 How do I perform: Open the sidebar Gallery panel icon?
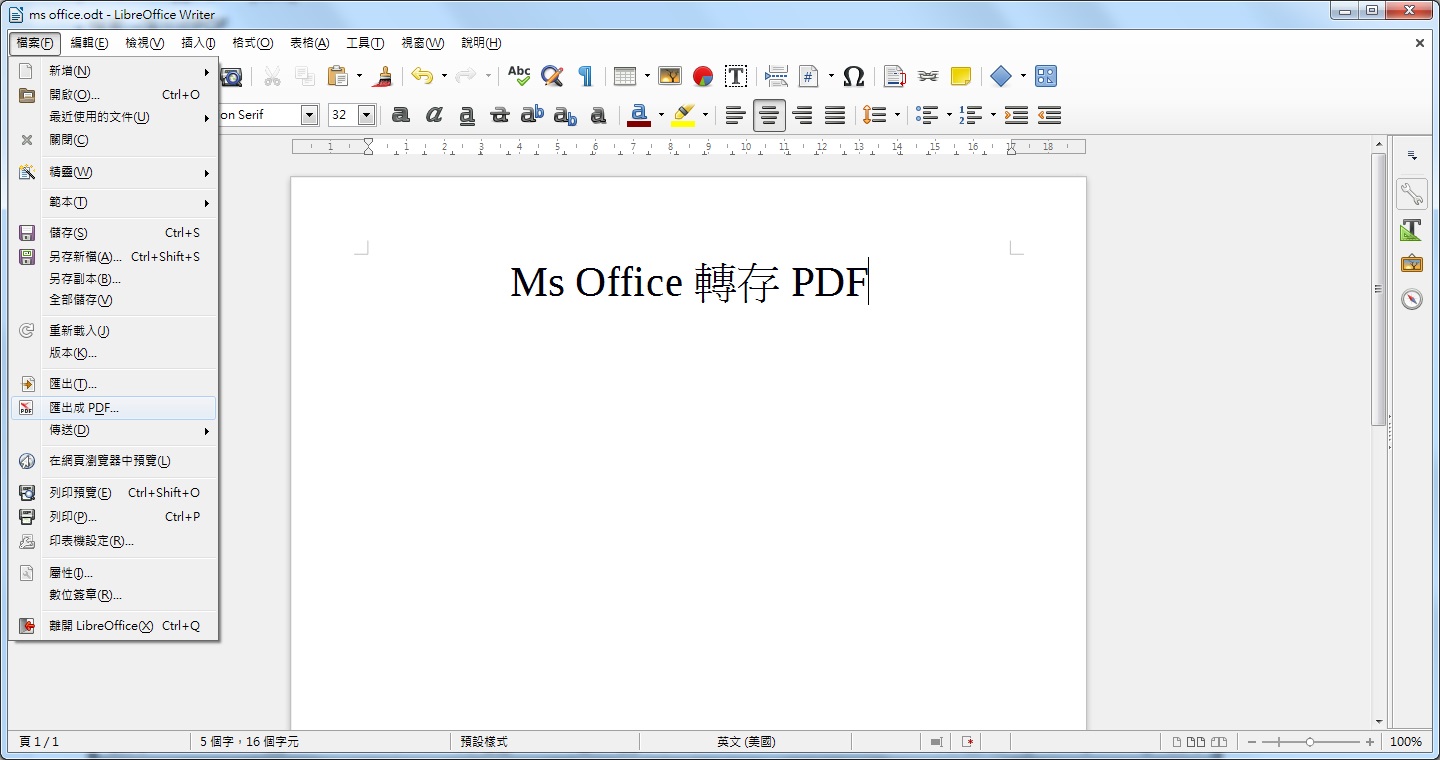[1411, 264]
